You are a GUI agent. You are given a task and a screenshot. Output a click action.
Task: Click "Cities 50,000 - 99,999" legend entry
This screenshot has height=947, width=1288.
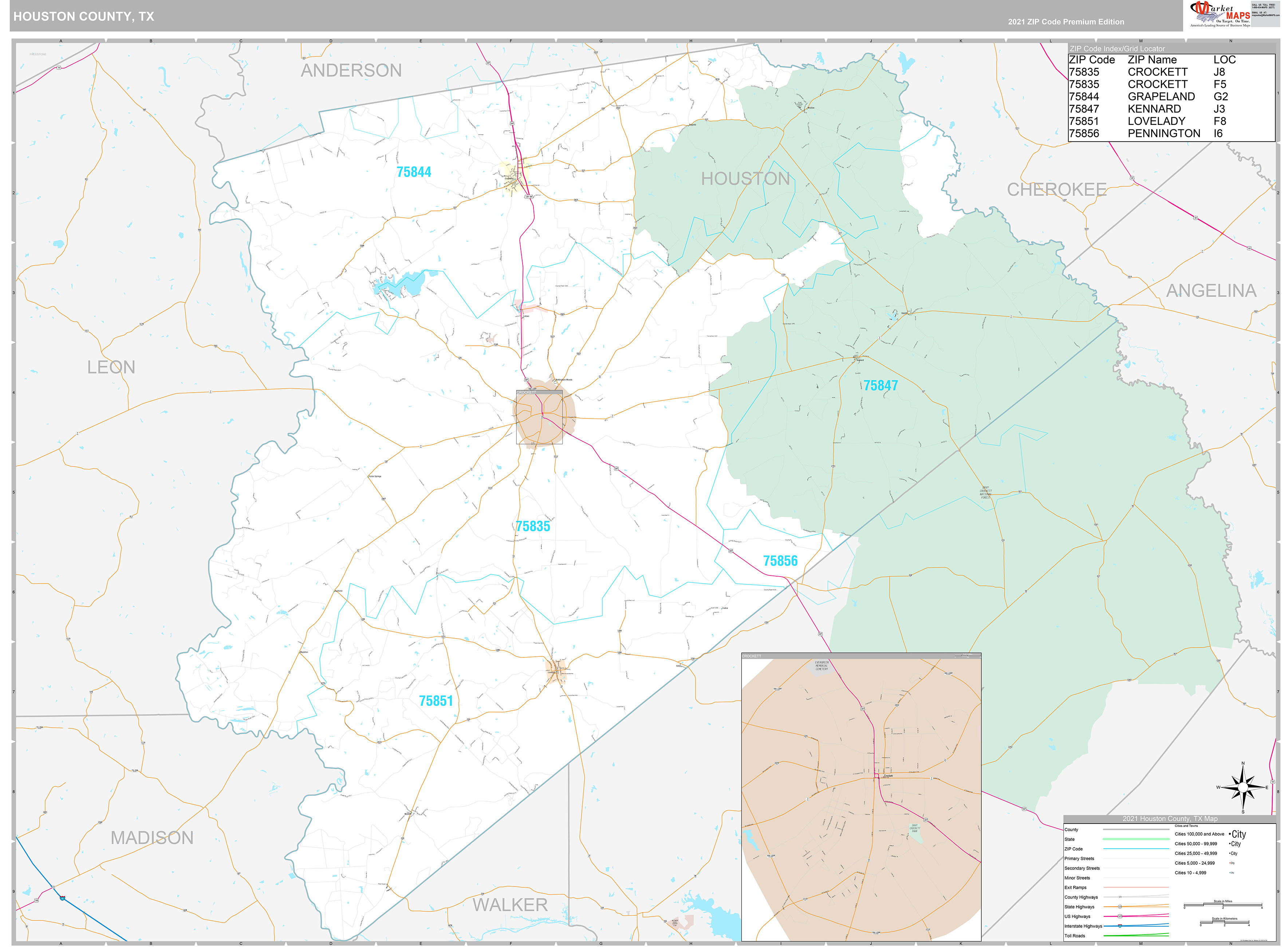(x=1196, y=844)
